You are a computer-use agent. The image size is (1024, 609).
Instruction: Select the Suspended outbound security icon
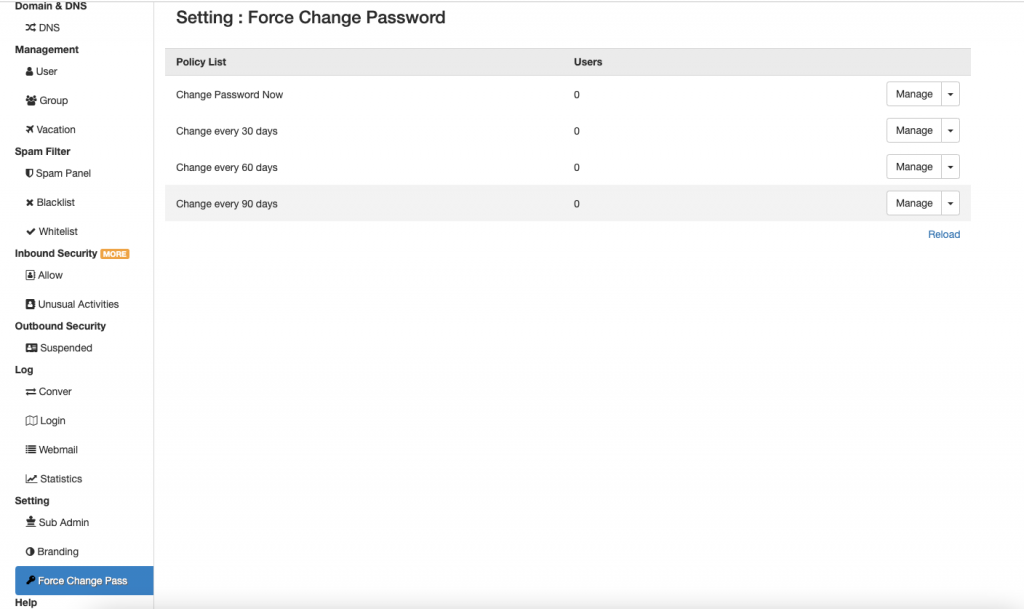32,347
